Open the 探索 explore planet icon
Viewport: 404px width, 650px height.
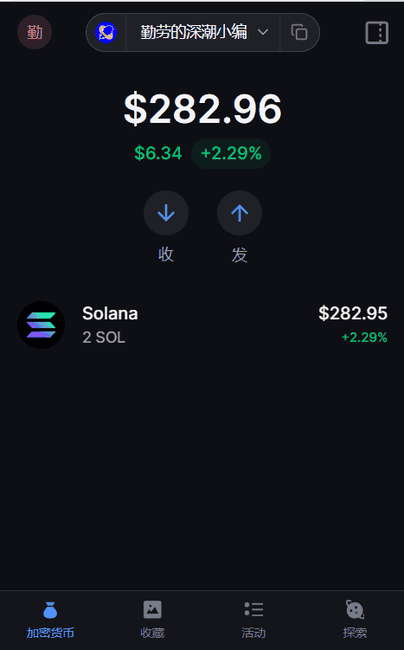pos(355,609)
